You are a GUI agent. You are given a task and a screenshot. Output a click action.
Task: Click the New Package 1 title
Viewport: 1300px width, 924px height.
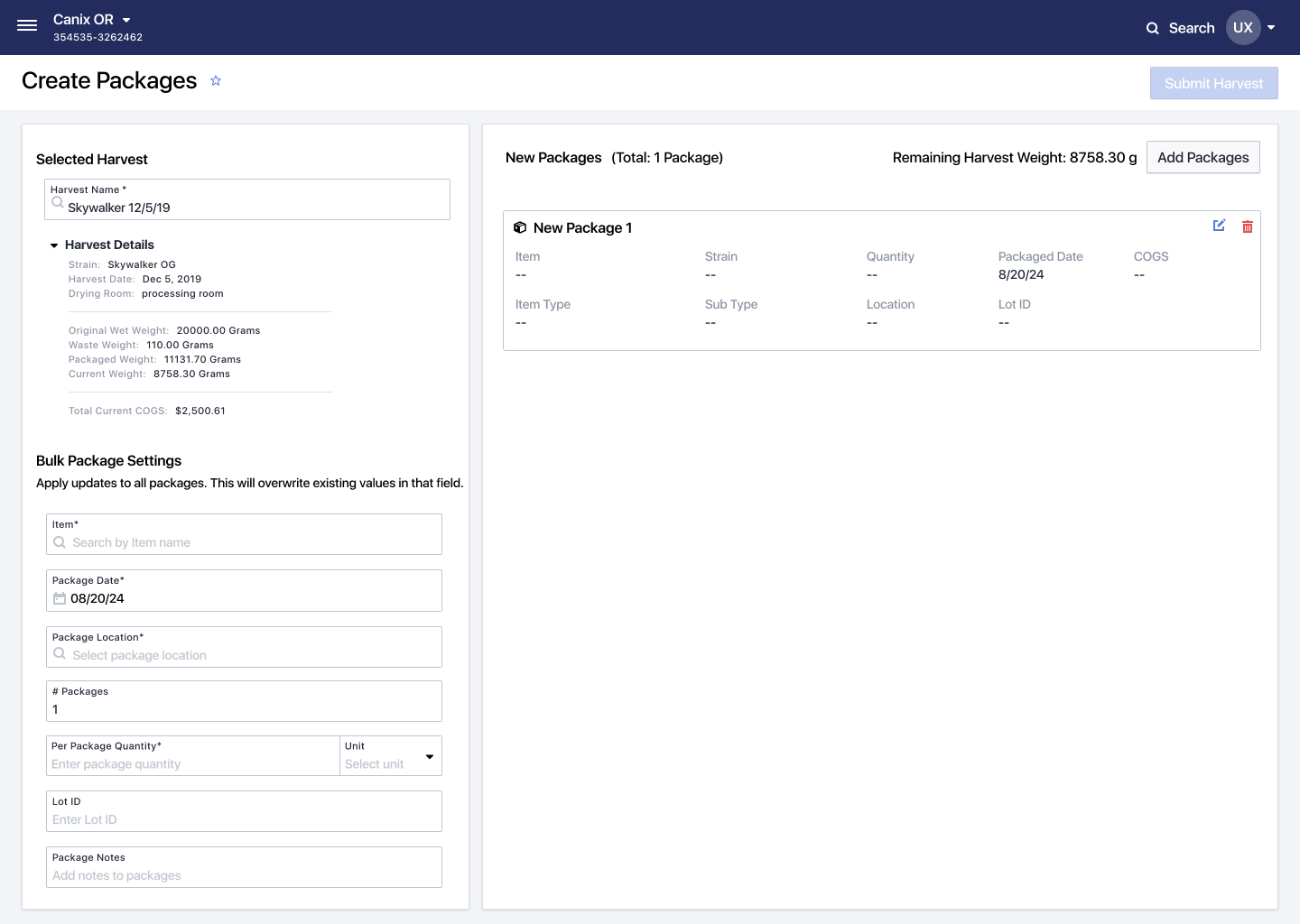click(582, 227)
